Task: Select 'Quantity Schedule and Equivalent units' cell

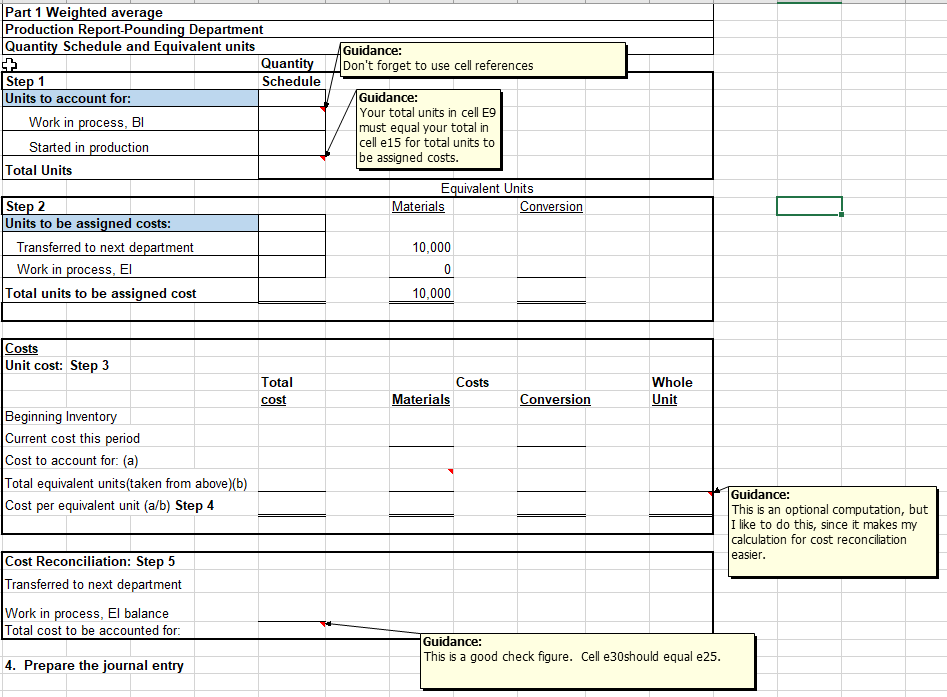Action: [358, 47]
